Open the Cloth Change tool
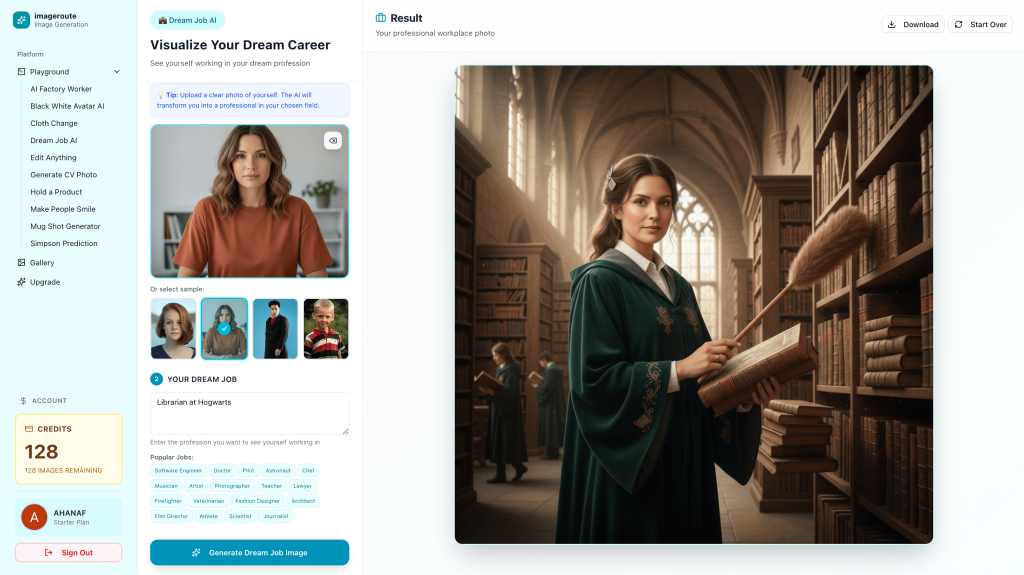The image size is (1024, 575). click(x=54, y=123)
